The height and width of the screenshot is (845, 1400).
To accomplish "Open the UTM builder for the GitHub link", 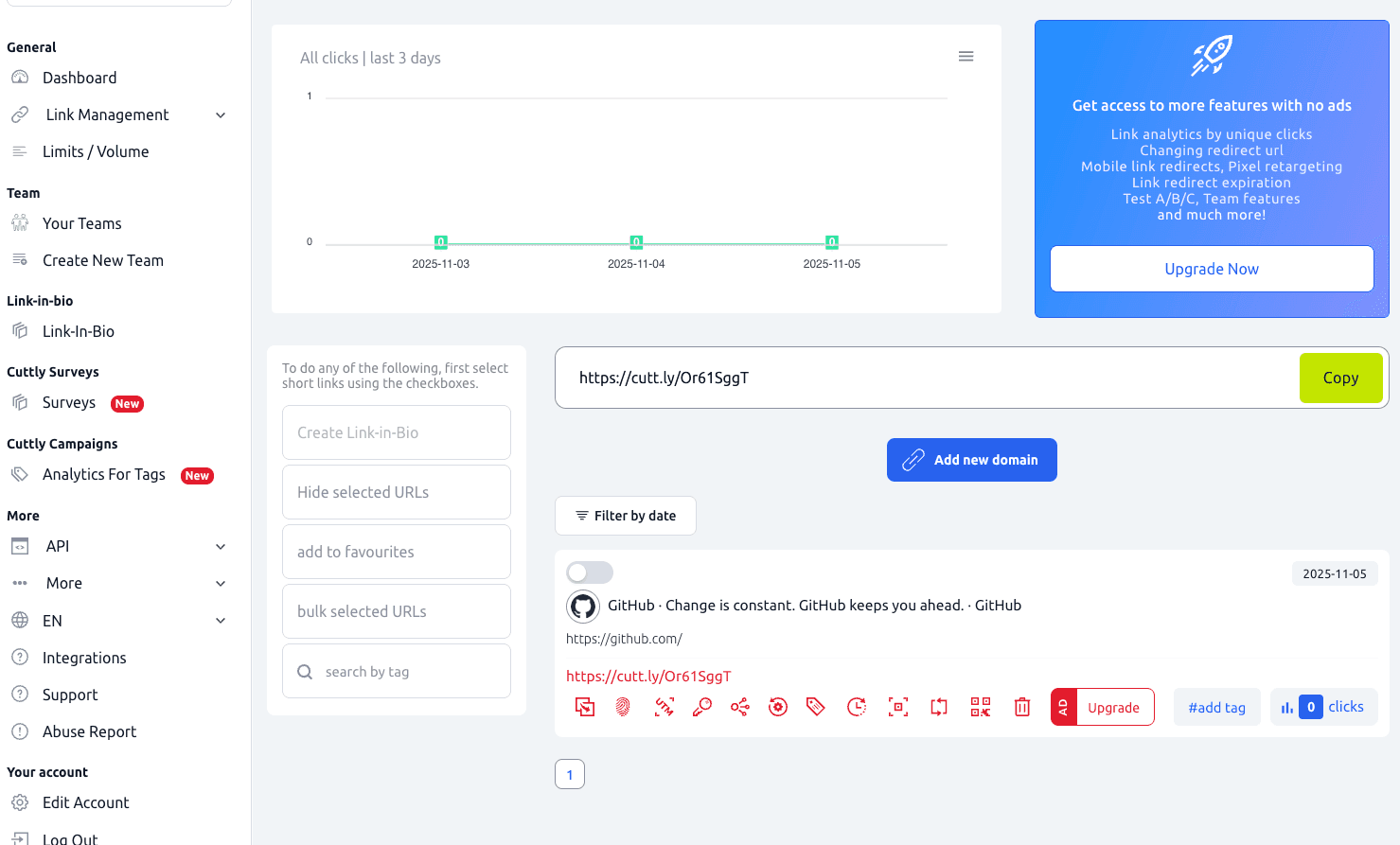I will [663, 707].
